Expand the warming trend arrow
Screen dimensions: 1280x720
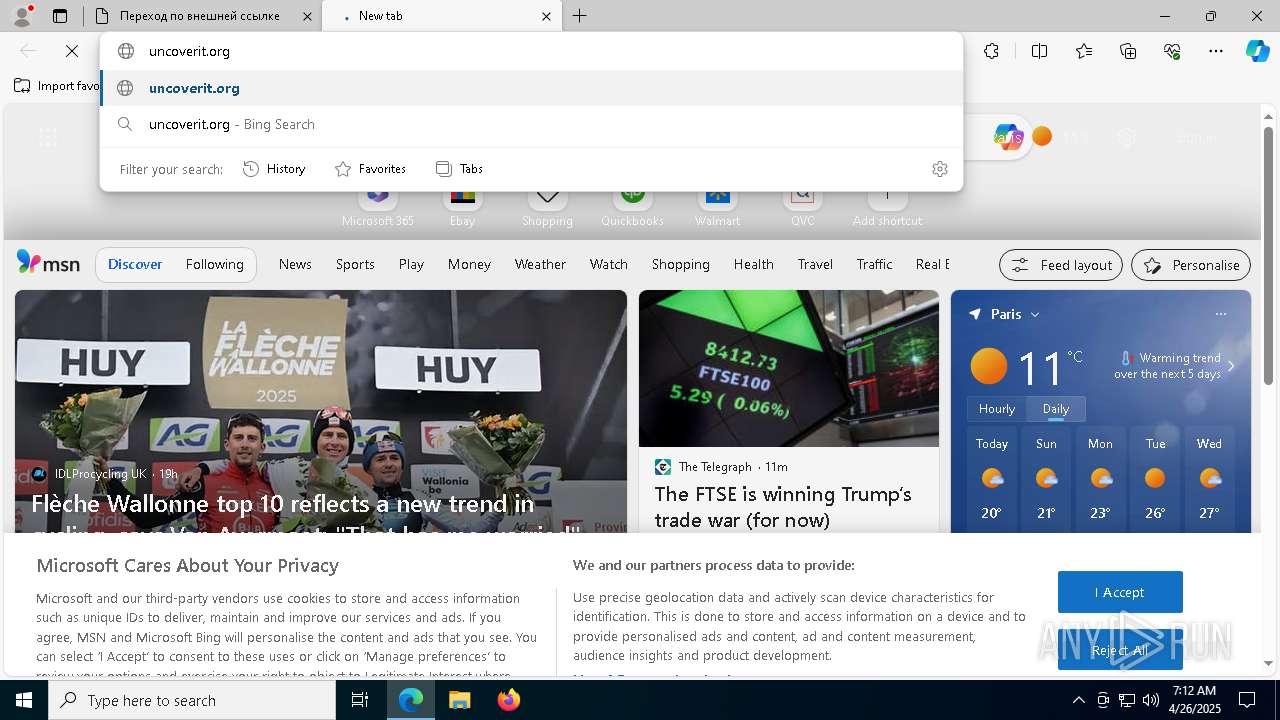(x=1231, y=366)
